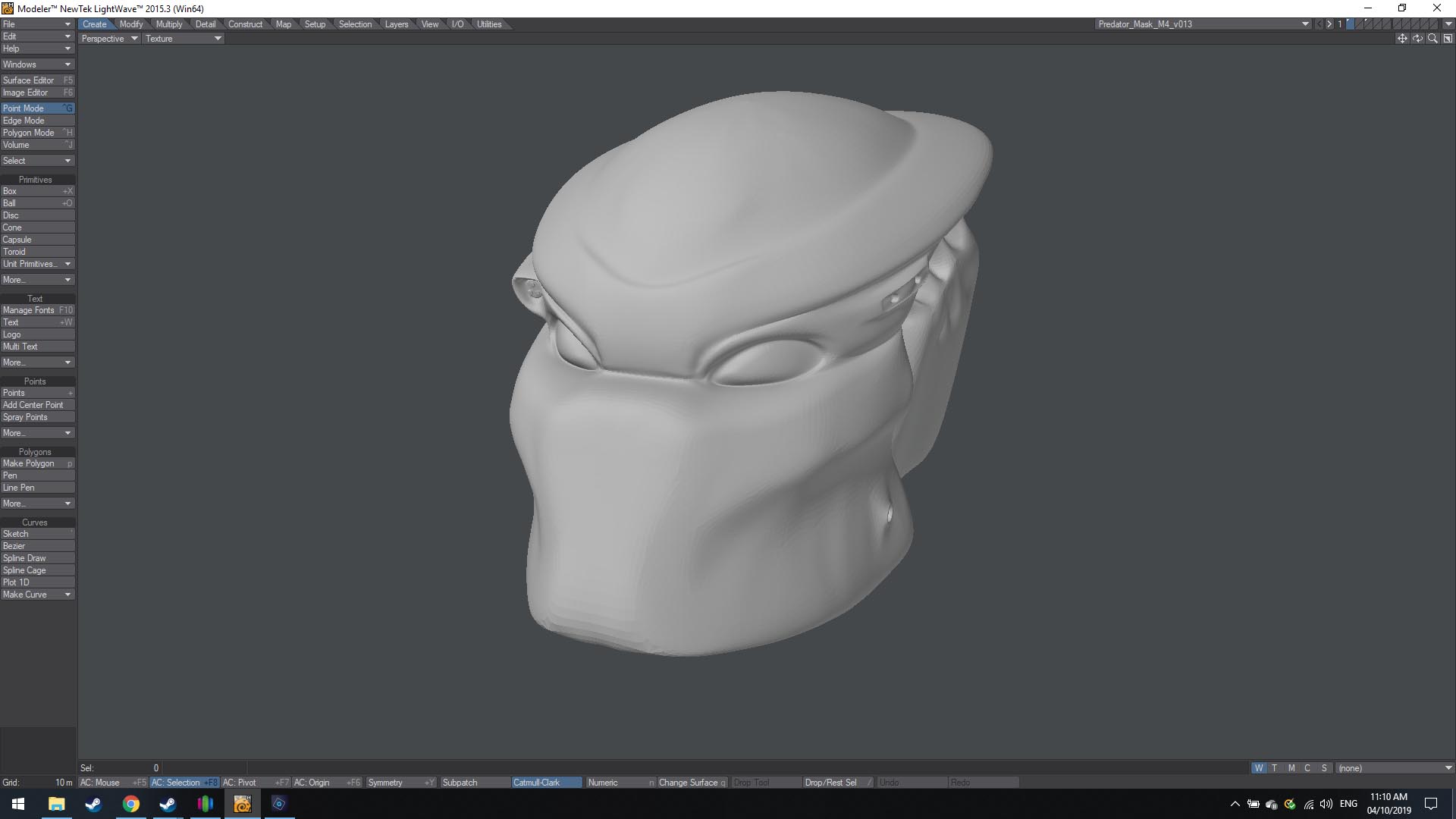Switch to Polygon Mode selection
This screenshot has height=819, width=1456.
(x=37, y=133)
